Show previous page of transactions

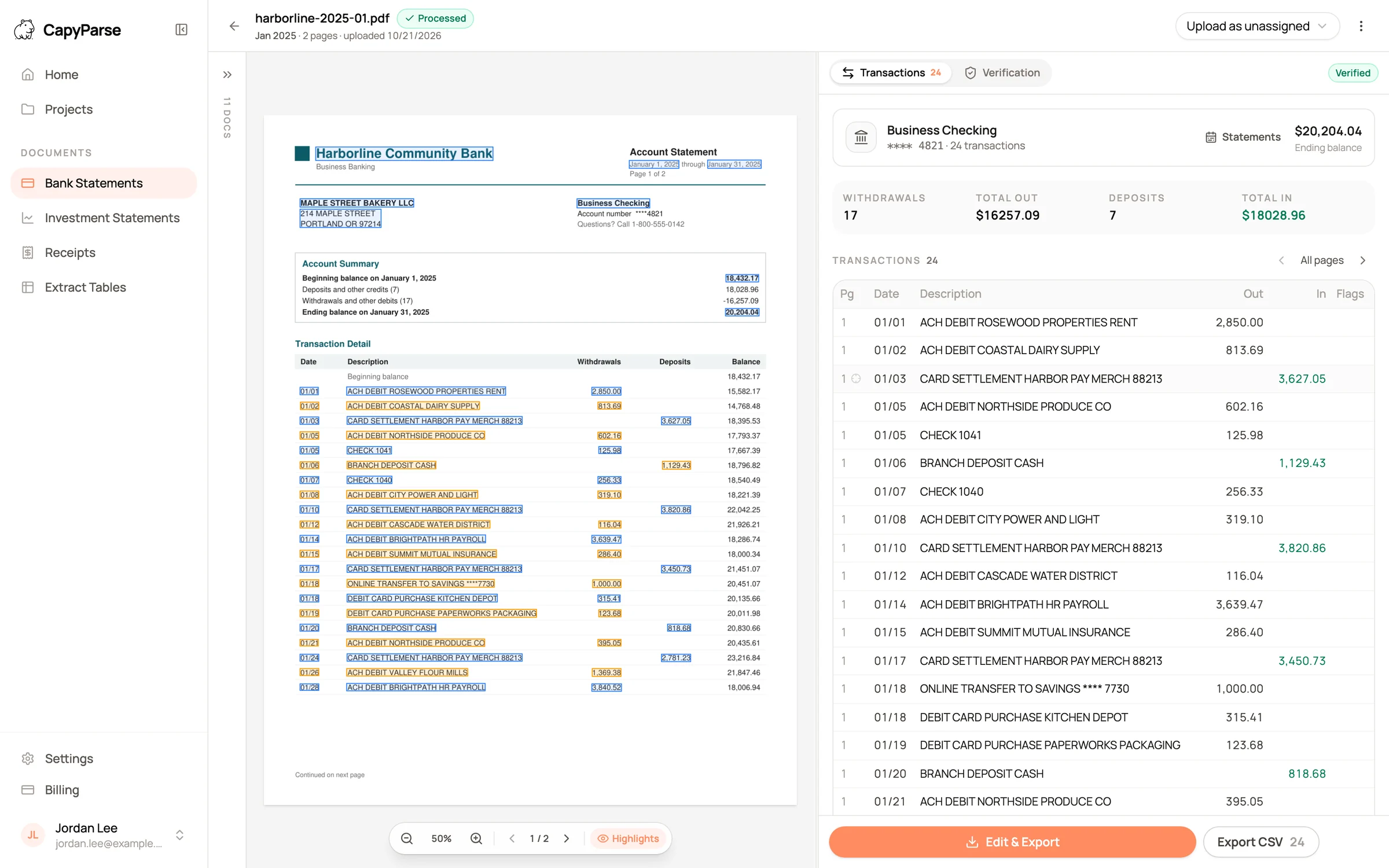pyautogui.click(x=1281, y=260)
